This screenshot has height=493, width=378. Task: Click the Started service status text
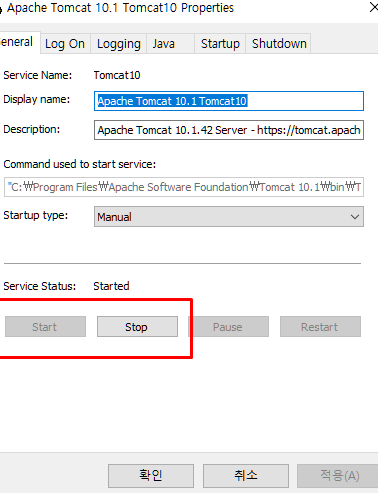pos(111,286)
